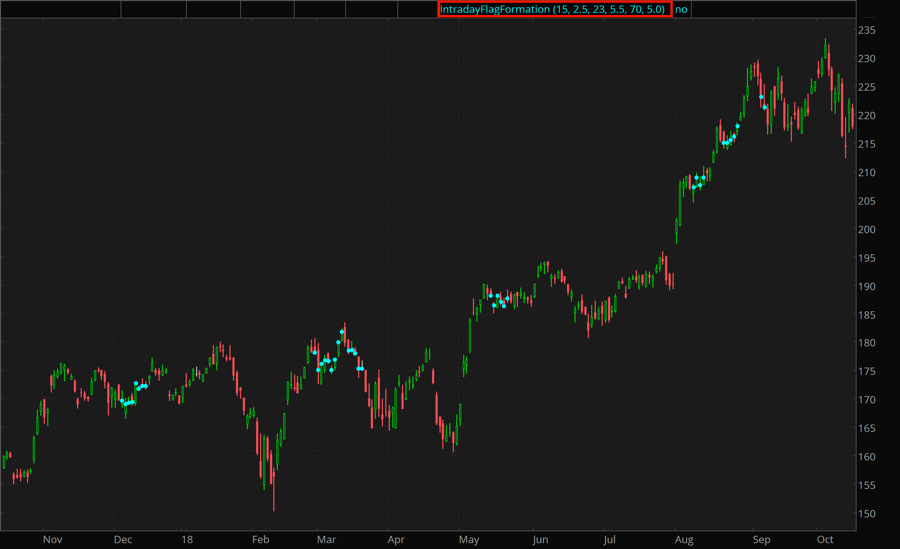Image resolution: width=900 pixels, height=549 pixels.
Task: Click the Apr label on the time axis
Action: pyautogui.click(x=396, y=539)
